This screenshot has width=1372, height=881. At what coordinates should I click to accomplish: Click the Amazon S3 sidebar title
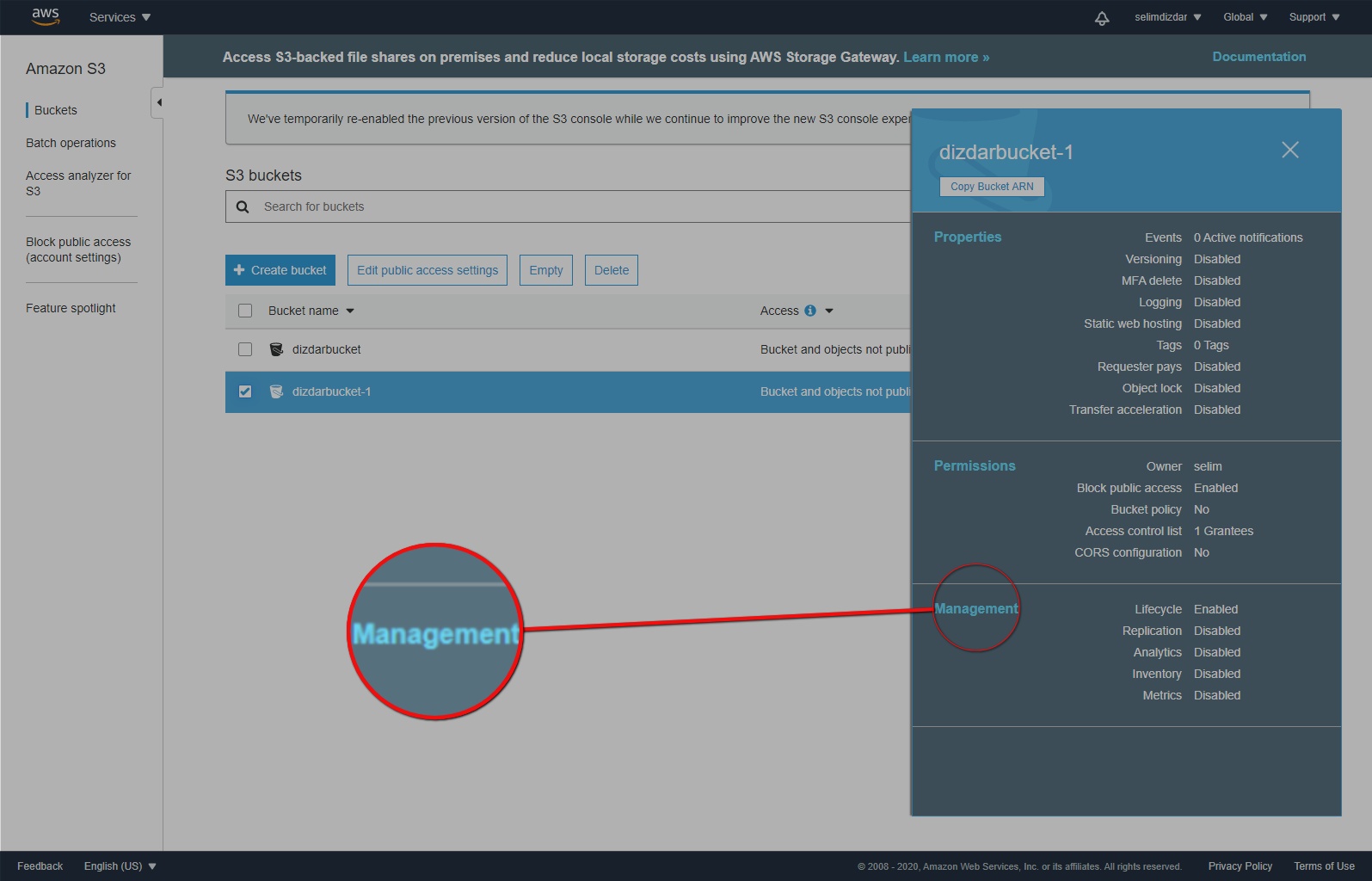[x=65, y=69]
